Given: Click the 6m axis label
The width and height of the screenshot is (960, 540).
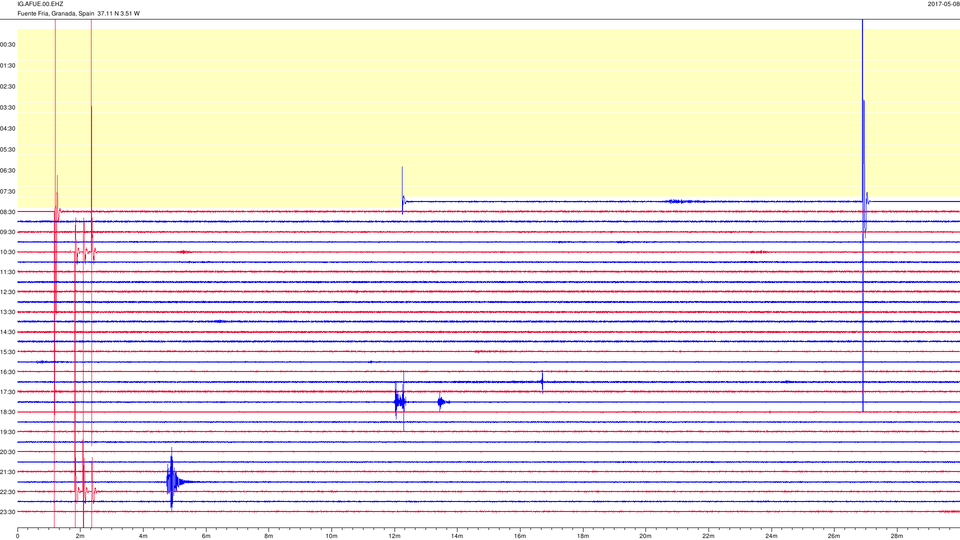Looking at the screenshot, I should (206, 536).
